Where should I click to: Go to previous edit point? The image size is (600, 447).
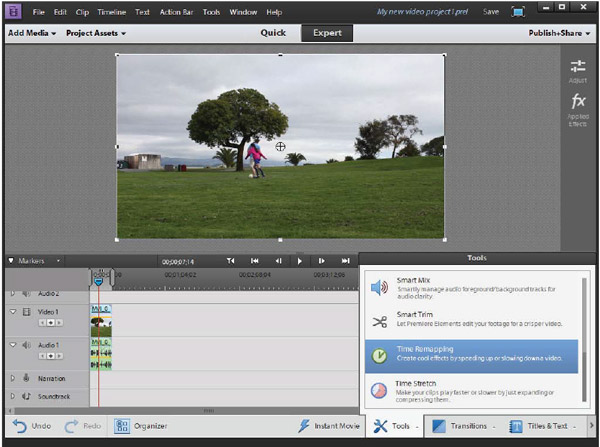pyautogui.click(x=254, y=261)
